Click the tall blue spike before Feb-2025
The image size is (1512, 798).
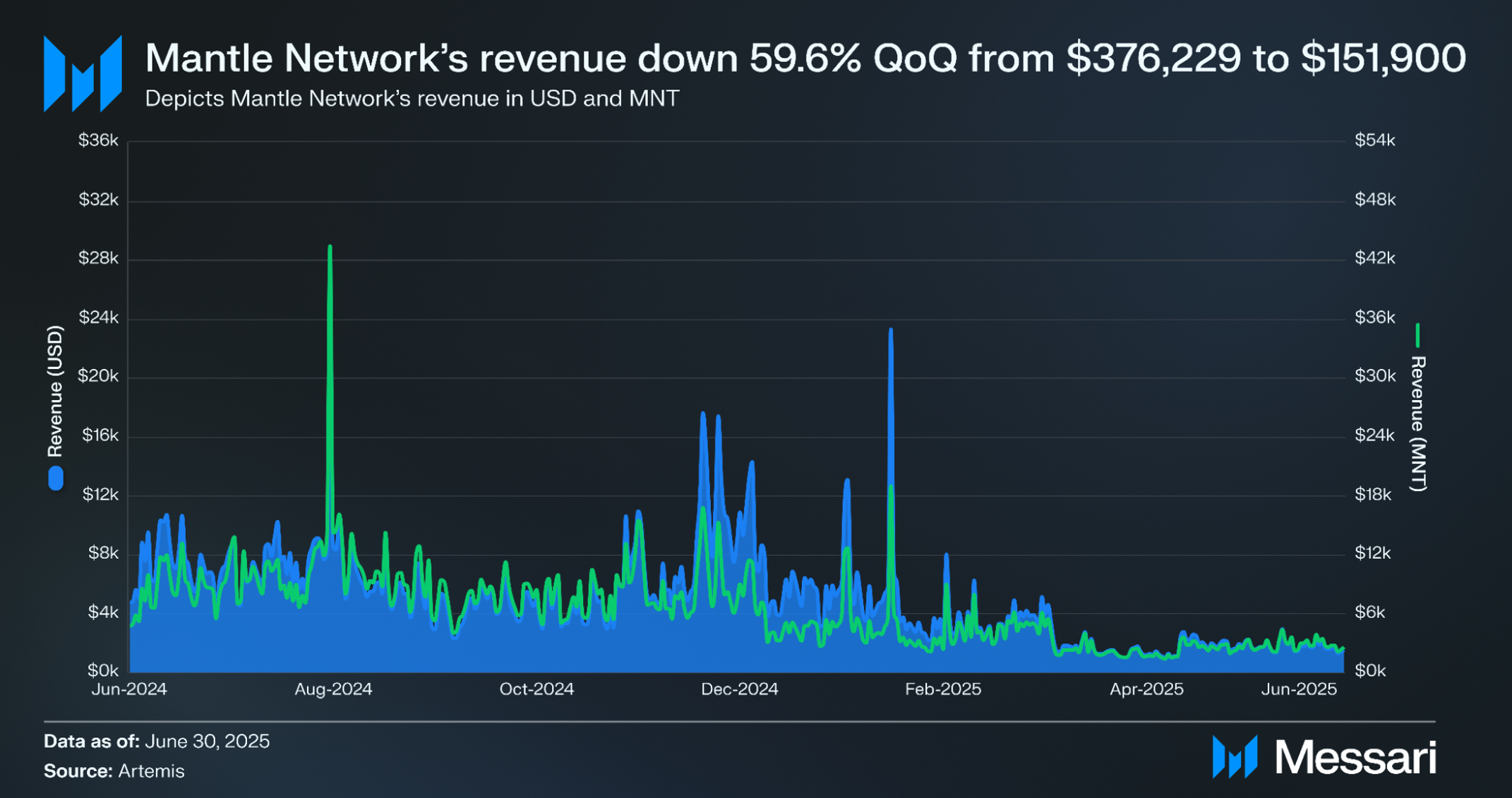[891, 452]
